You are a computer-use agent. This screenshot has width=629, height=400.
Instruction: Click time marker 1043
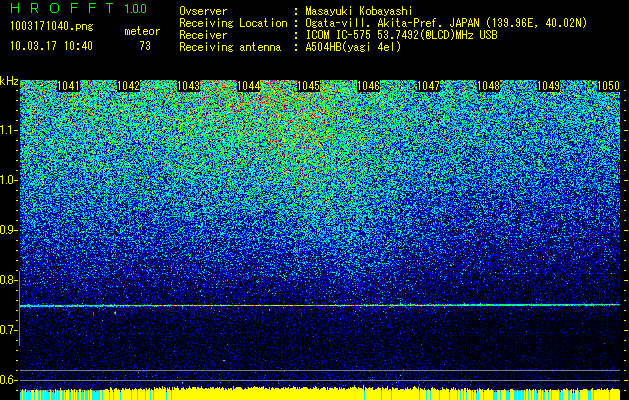(188, 86)
